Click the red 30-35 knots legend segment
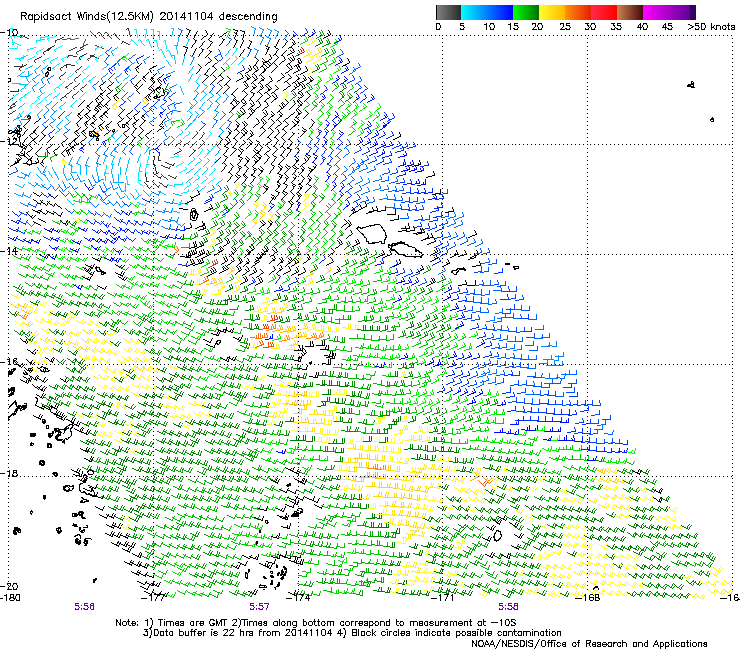 coord(604,12)
